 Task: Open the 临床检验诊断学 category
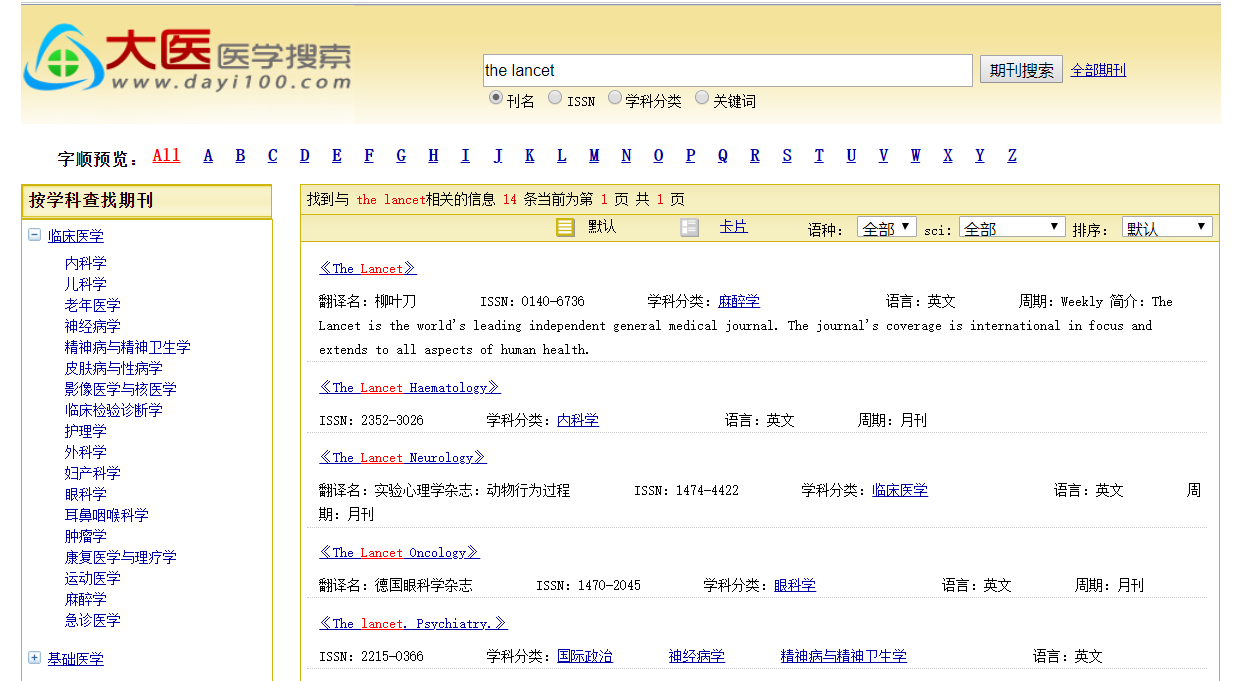click(114, 410)
